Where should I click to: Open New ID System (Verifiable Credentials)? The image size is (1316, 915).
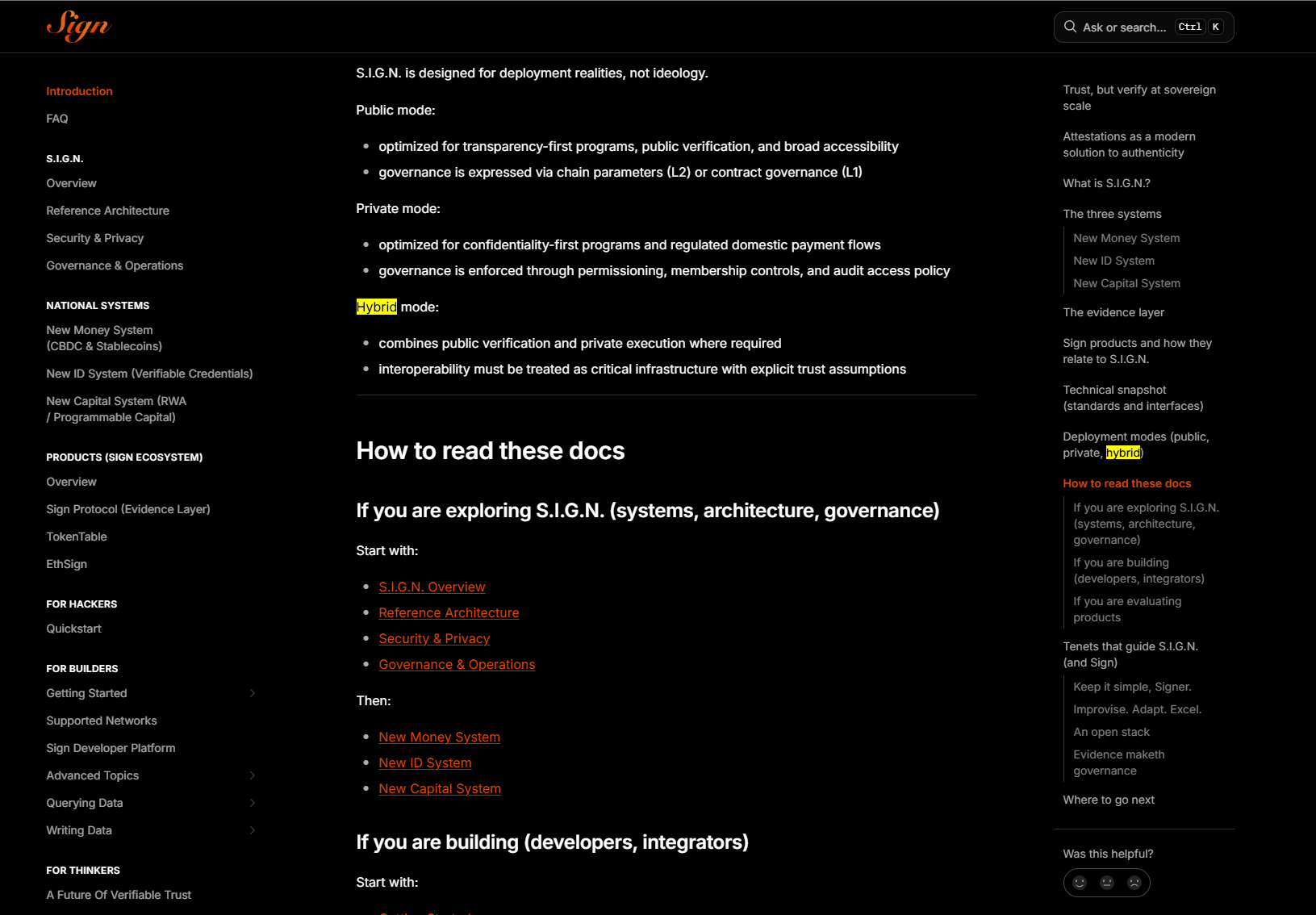(x=149, y=374)
